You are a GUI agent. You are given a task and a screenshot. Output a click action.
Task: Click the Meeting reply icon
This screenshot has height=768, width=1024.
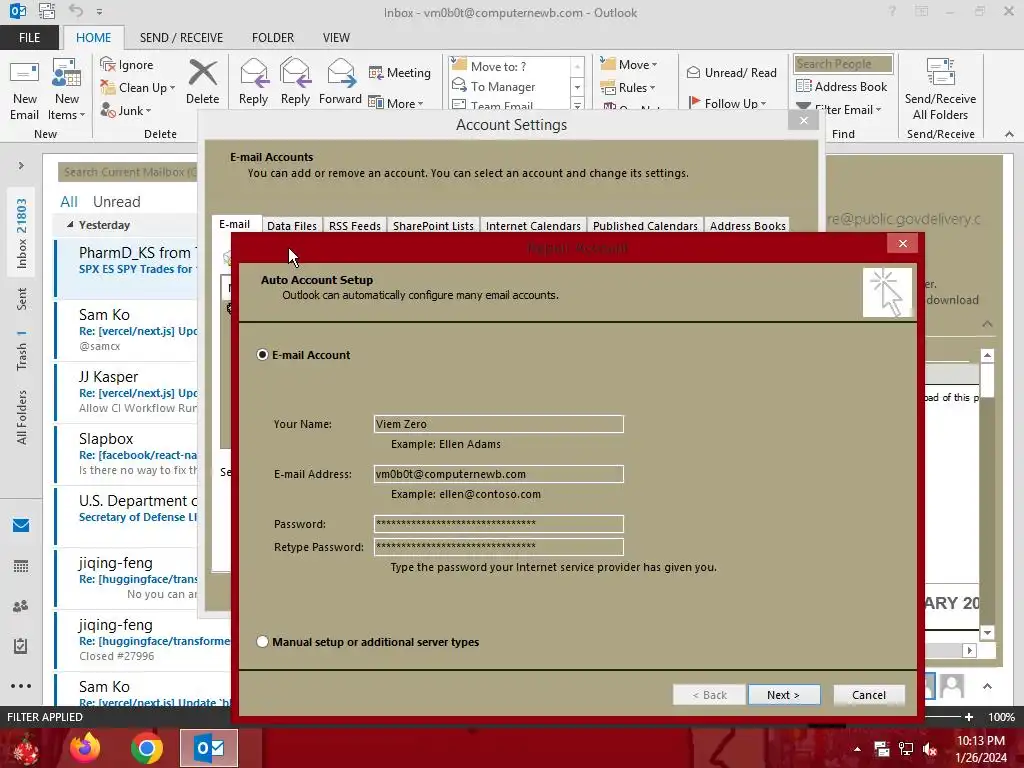400,72
